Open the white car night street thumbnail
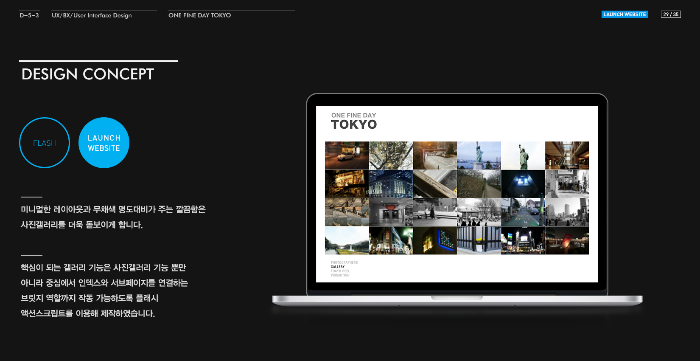700x361 pixels. (347, 155)
